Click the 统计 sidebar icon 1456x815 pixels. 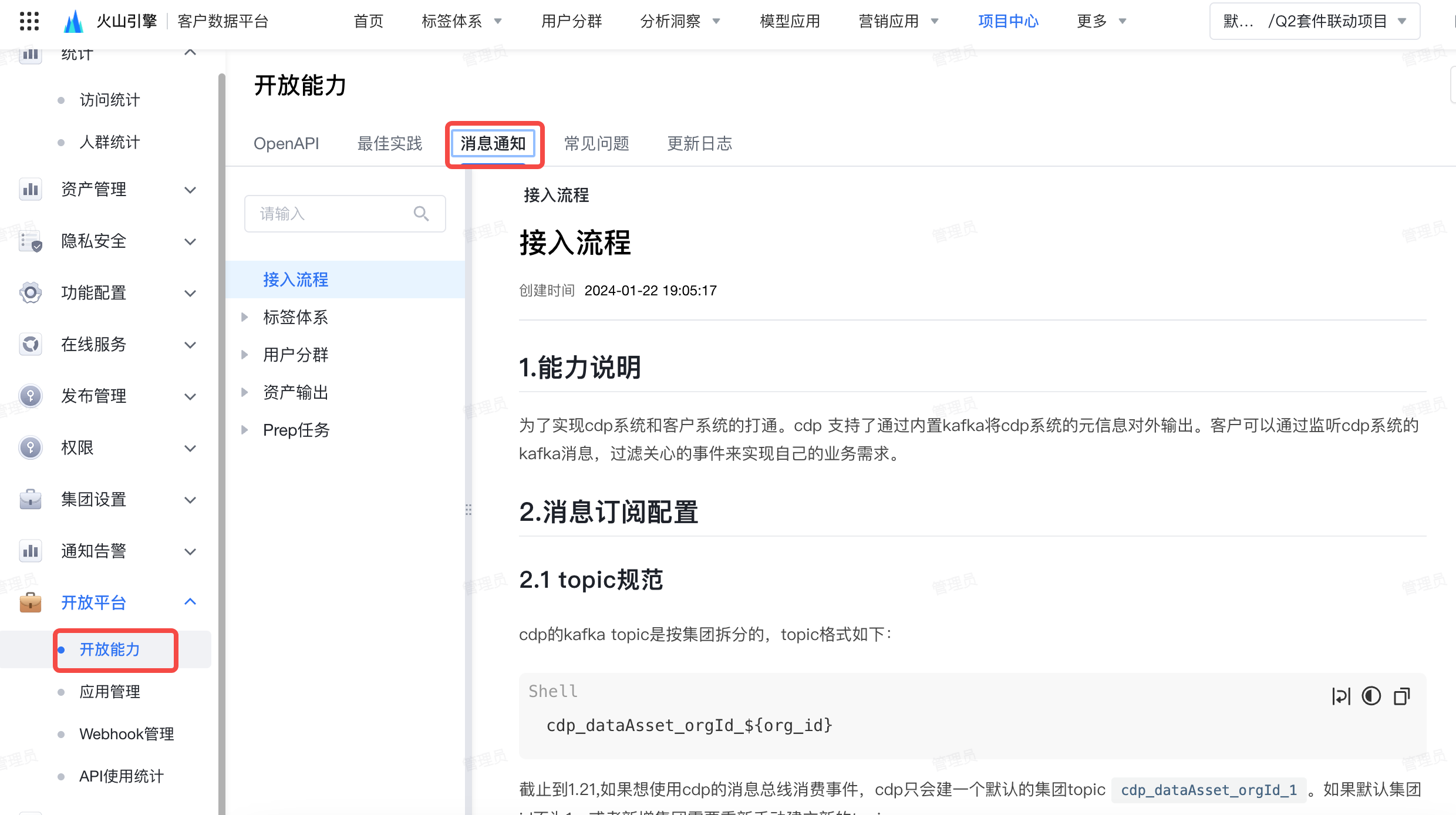pos(30,54)
